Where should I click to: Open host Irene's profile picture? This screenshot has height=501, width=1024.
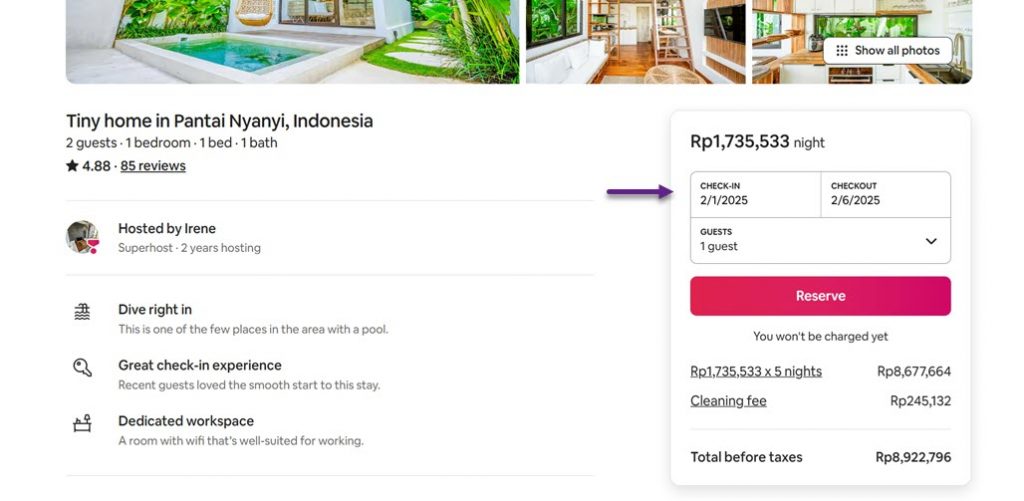tap(82, 237)
